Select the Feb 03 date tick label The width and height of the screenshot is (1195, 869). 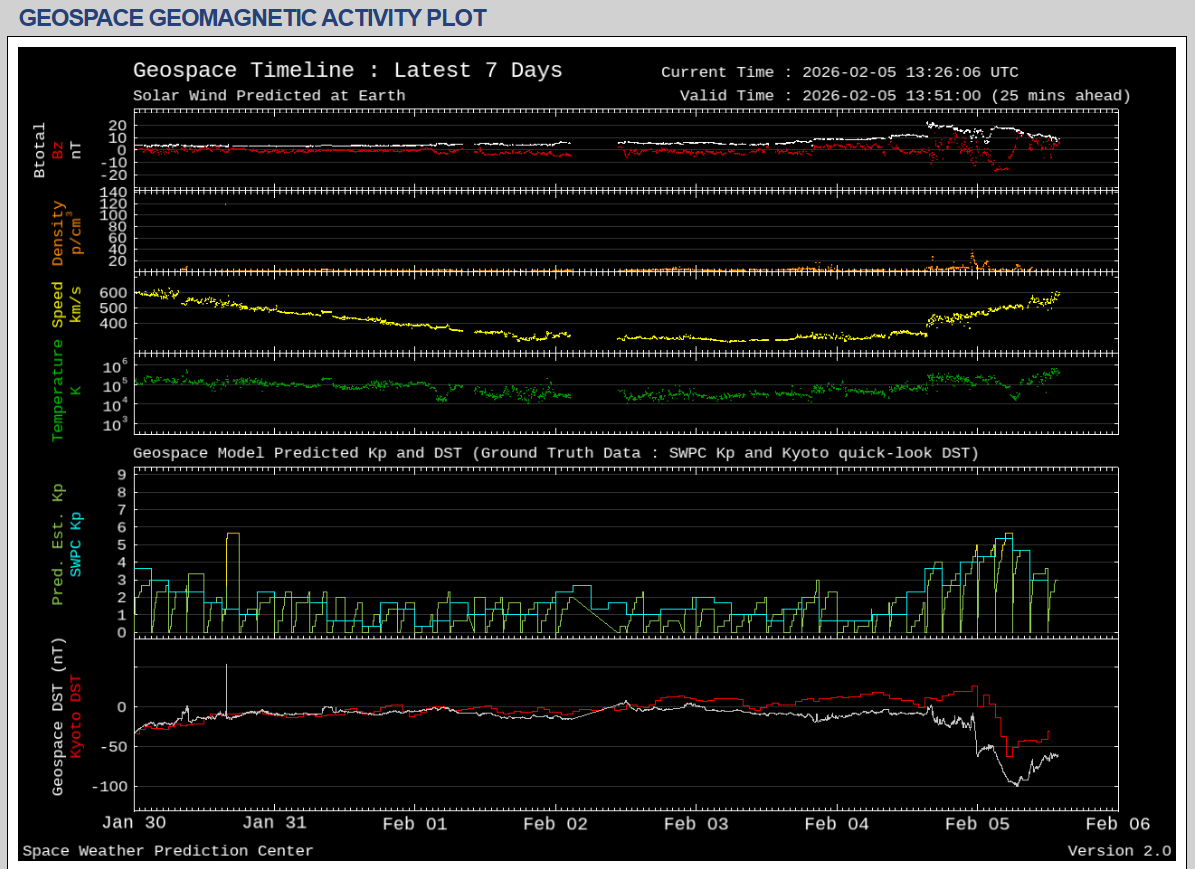click(x=696, y=824)
